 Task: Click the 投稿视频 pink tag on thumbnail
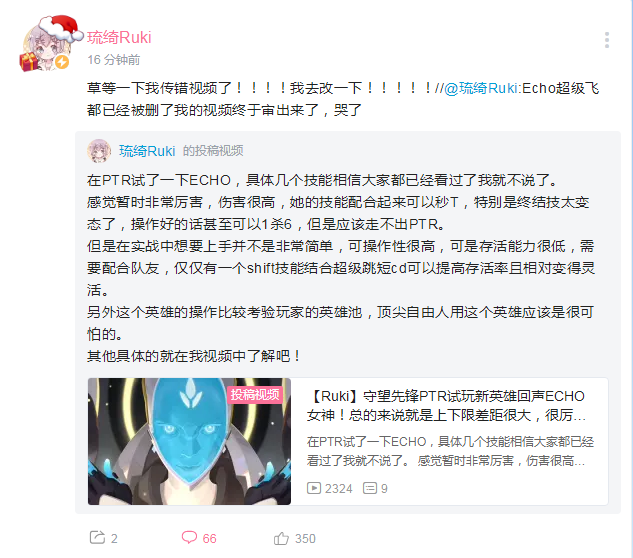click(255, 394)
